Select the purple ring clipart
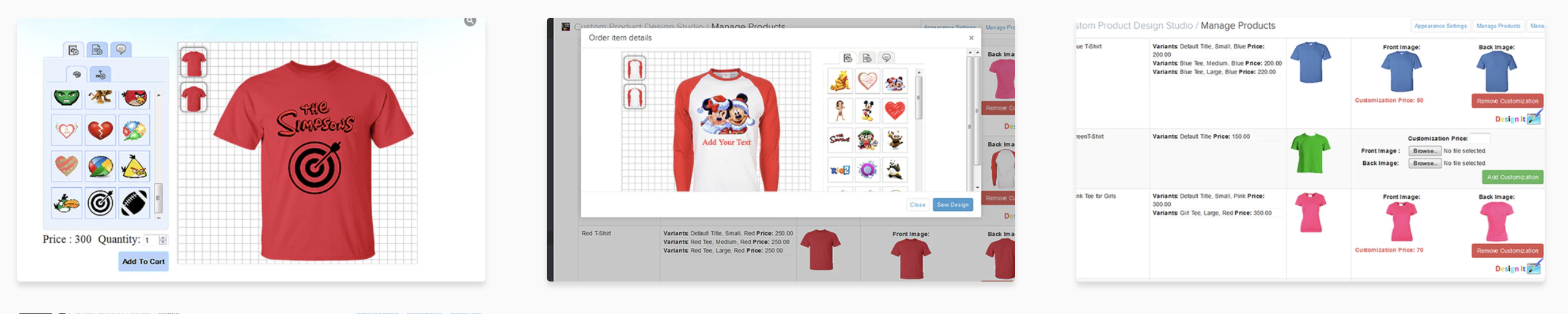1568x314 pixels. [x=867, y=169]
